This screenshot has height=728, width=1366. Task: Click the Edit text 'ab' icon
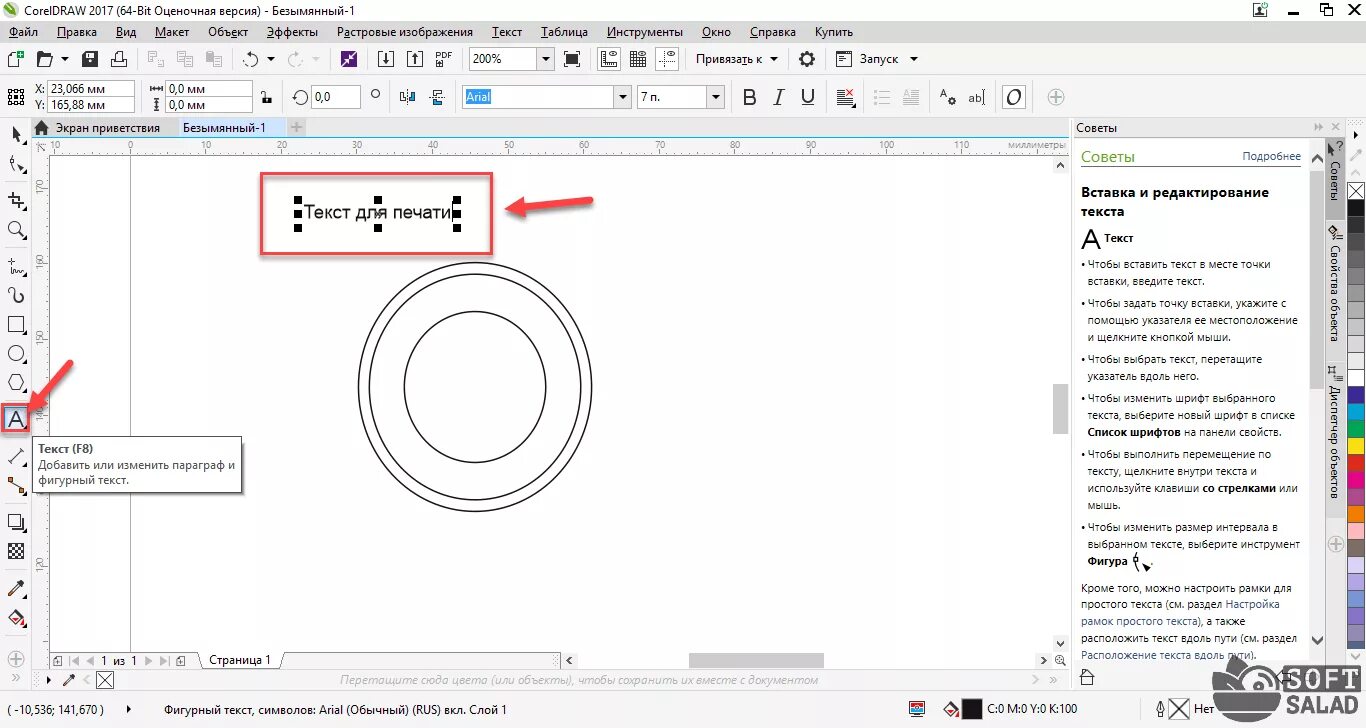(x=977, y=97)
